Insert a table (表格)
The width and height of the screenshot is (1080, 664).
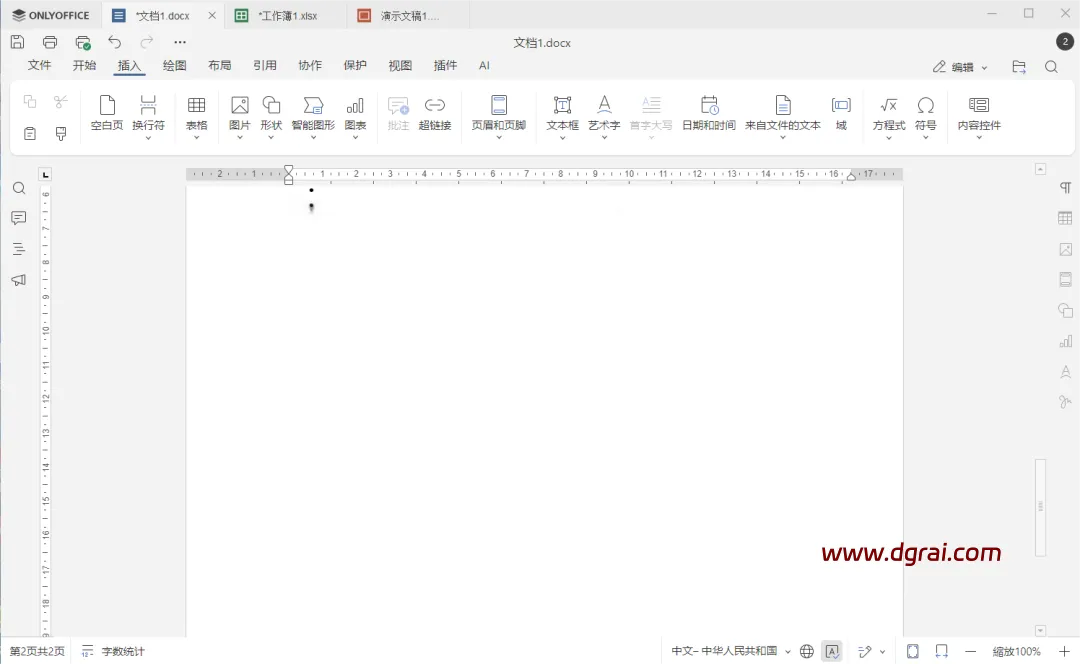coord(196,117)
